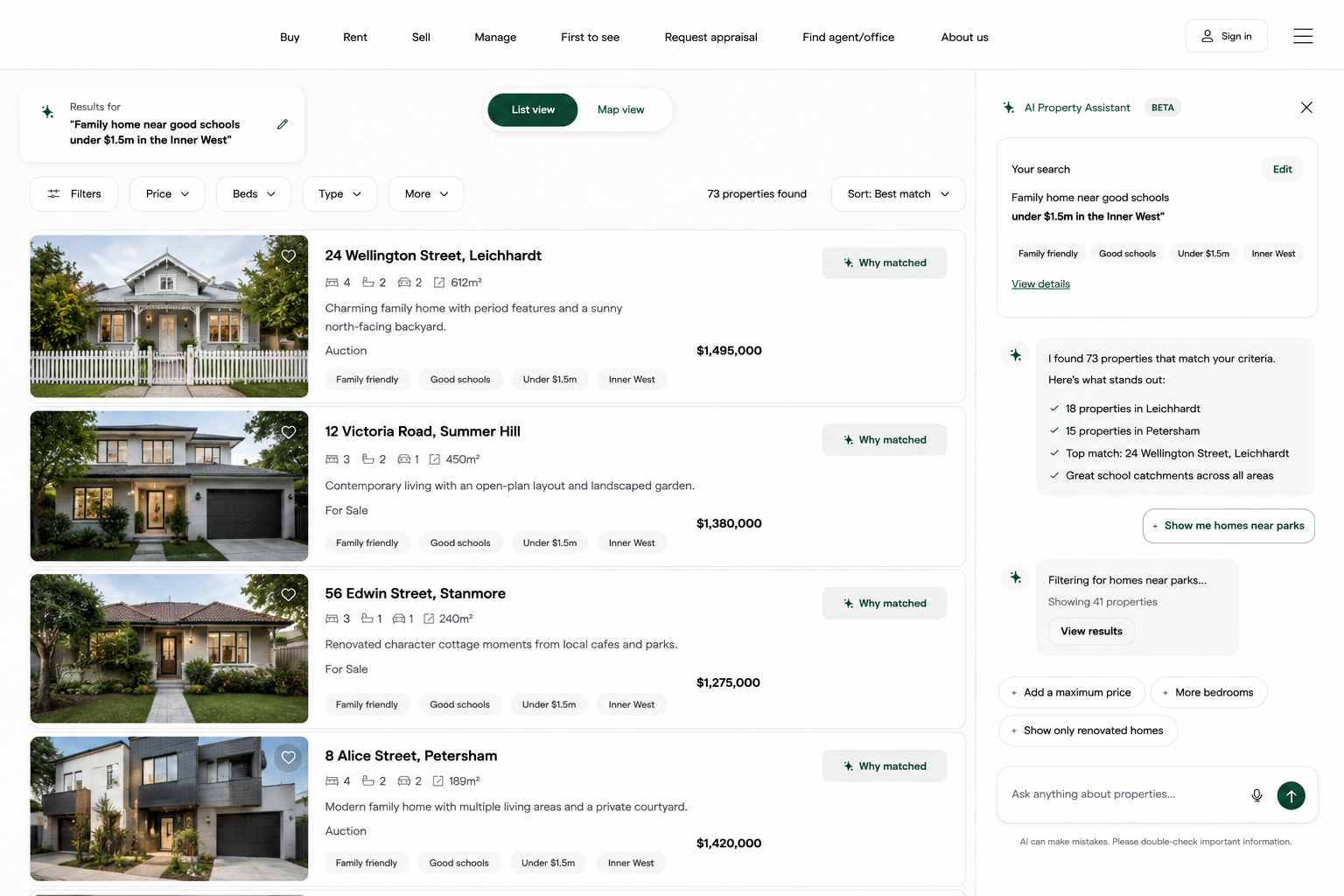This screenshot has width=1344, height=896.
Task: Open 24 Wellington Street house photo
Action: (169, 316)
